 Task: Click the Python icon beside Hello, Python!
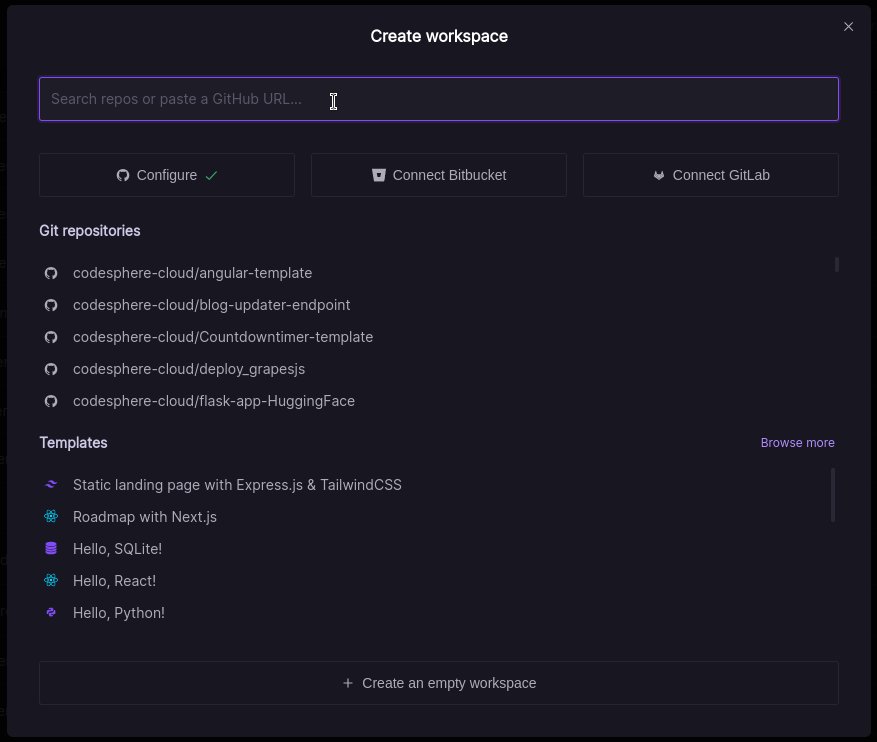pos(51,612)
